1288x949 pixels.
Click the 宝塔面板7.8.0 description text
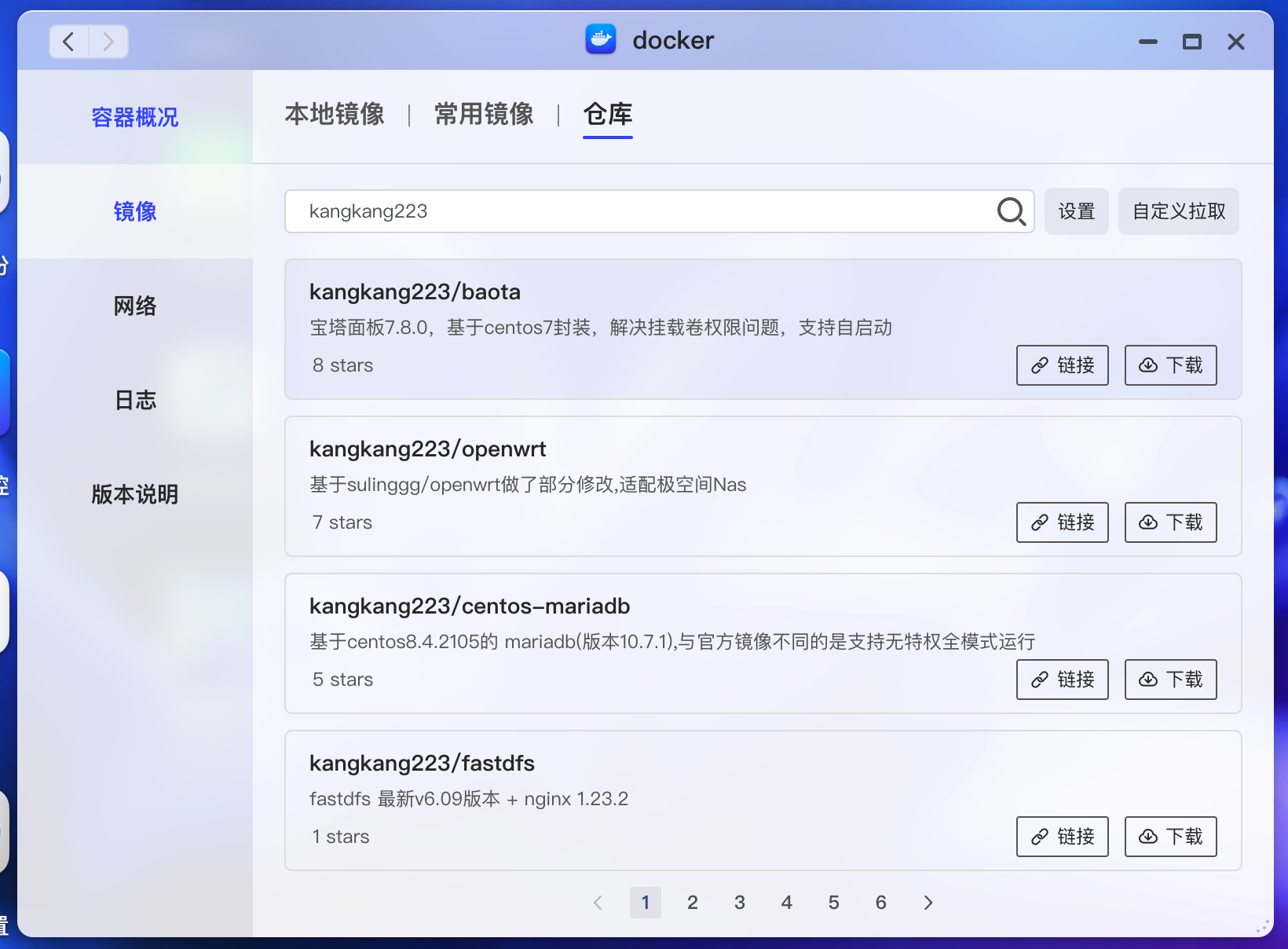click(601, 328)
